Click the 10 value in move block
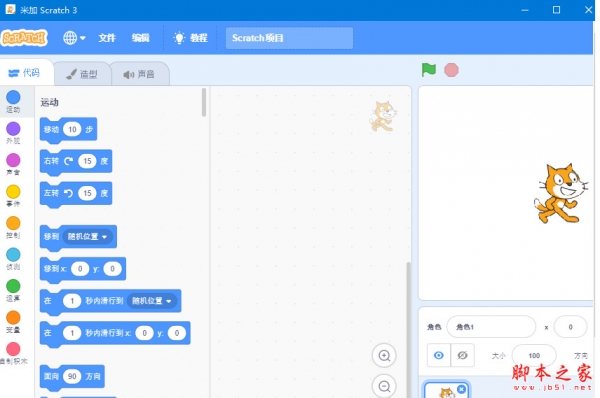 pos(72,129)
